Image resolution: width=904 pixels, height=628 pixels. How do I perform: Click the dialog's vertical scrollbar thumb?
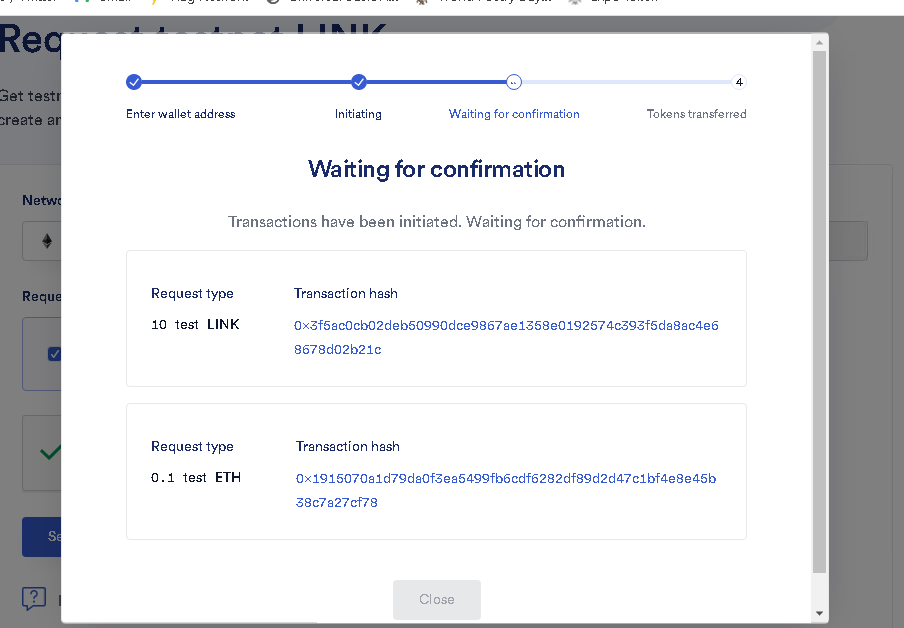819,312
